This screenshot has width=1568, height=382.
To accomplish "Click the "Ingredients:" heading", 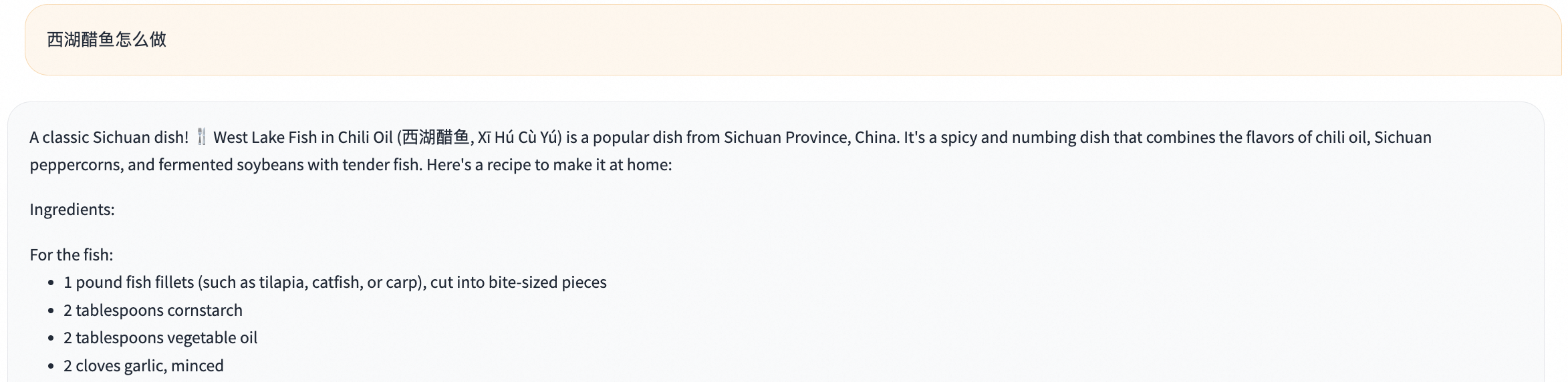I will [72, 210].
